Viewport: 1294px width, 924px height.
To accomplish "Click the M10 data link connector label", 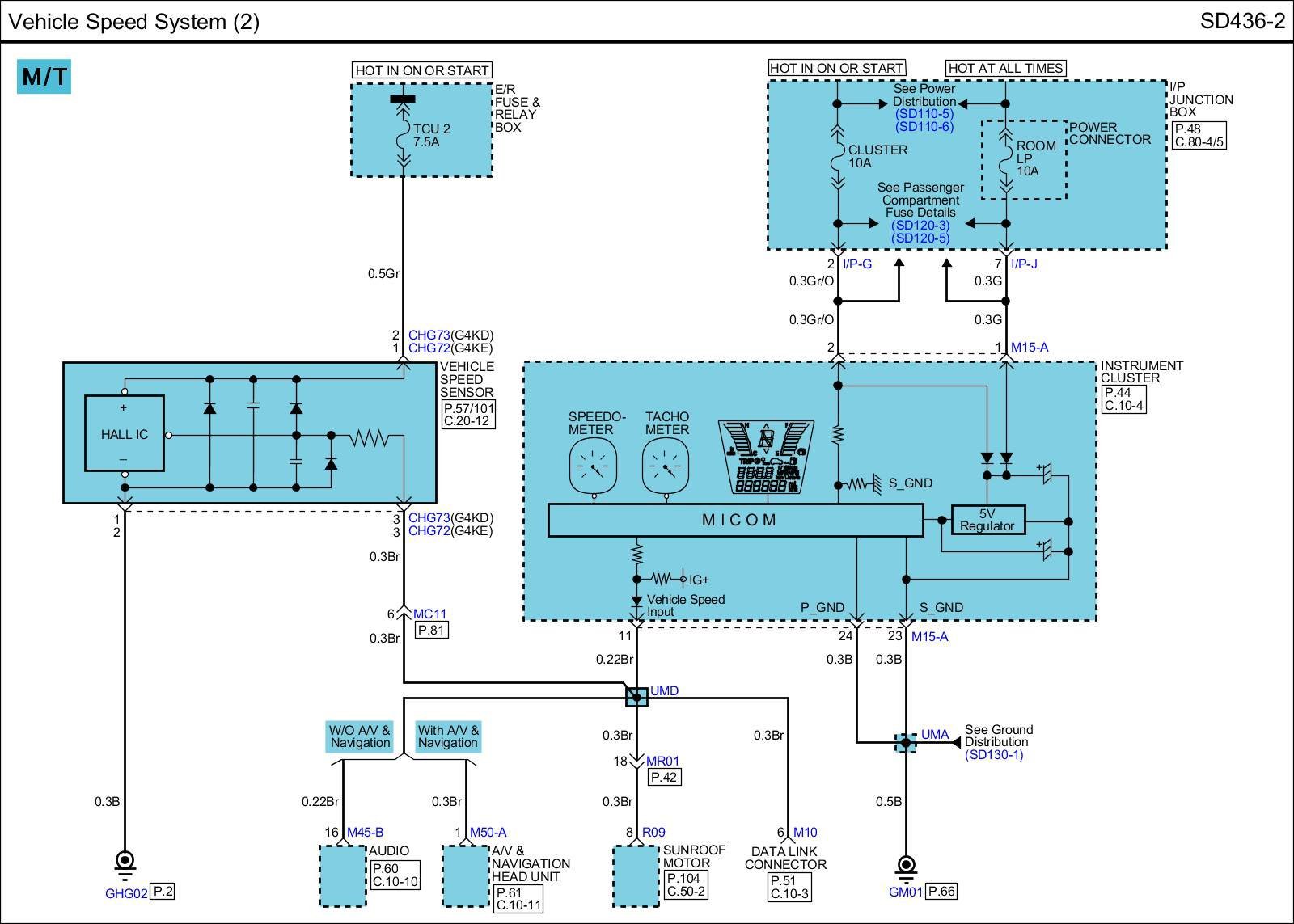I will [806, 833].
